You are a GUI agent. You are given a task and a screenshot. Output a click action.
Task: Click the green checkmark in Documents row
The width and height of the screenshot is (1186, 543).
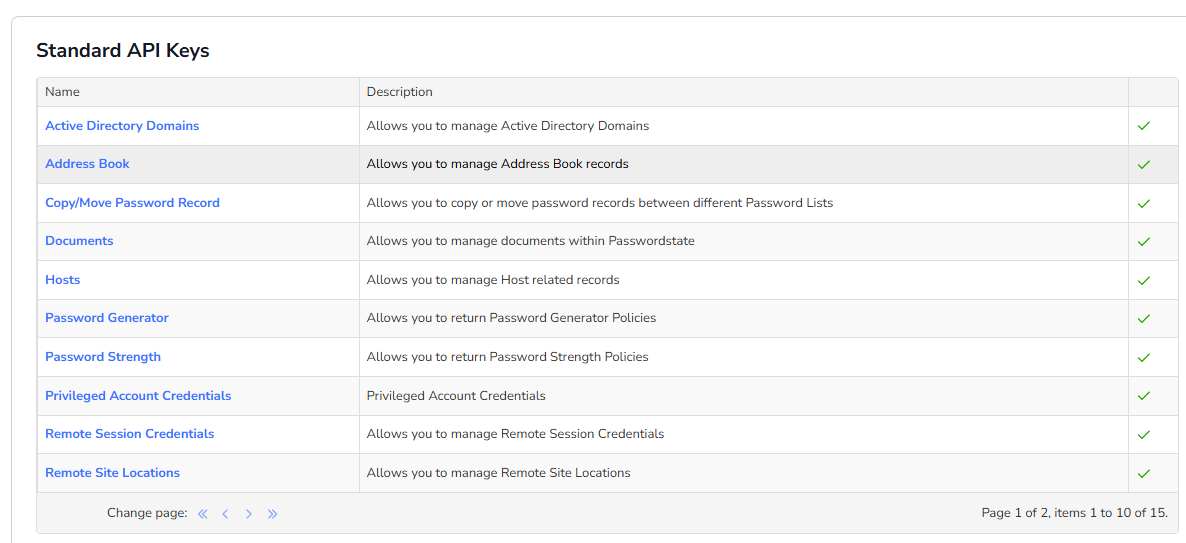pyautogui.click(x=1144, y=241)
